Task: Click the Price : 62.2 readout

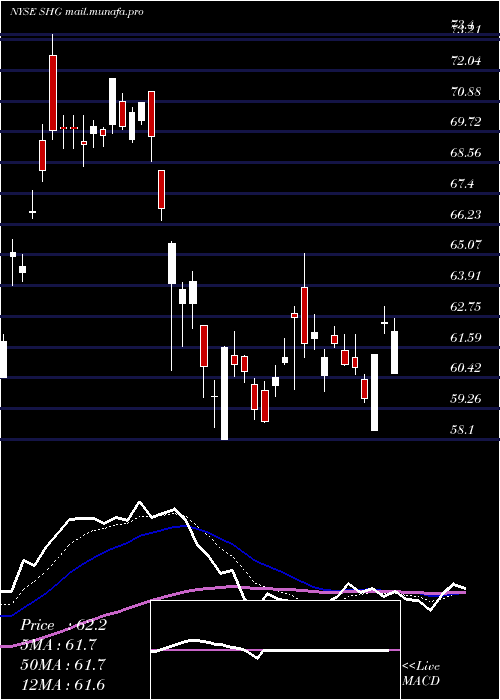Action: tap(63, 625)
